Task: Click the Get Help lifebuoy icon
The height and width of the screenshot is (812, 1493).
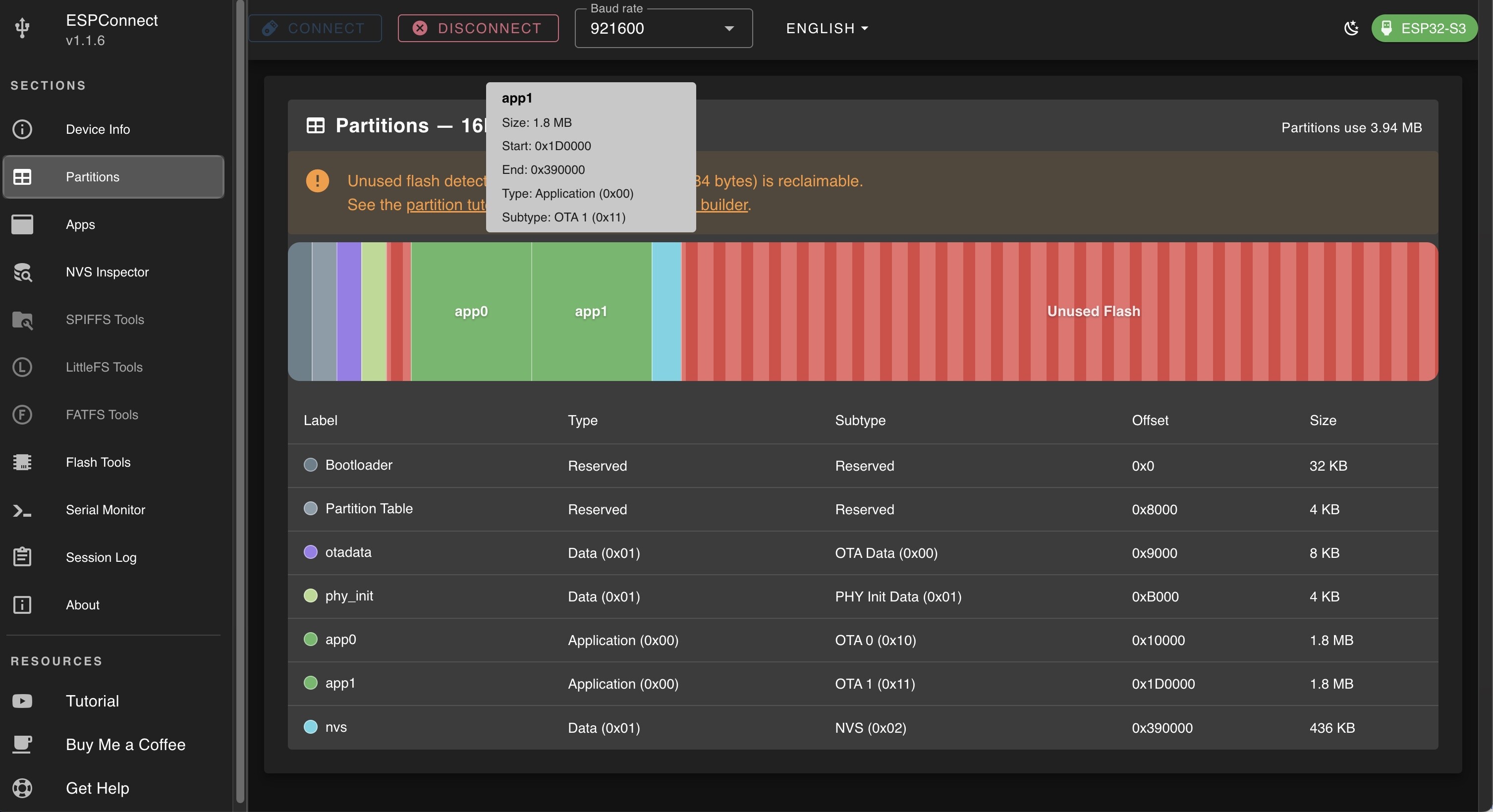Action: pos(22,788)
